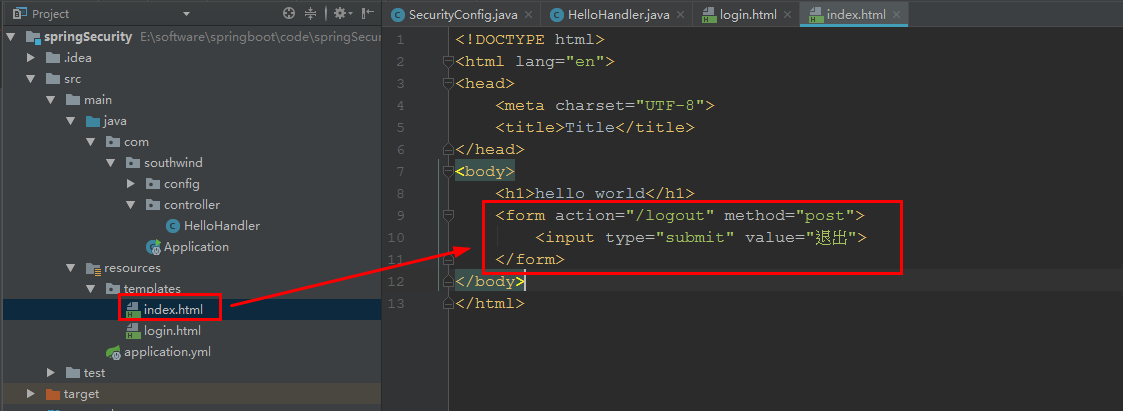Screen dimensions: 1123x411
Task: Close the index.html tab
Action: 897,14
